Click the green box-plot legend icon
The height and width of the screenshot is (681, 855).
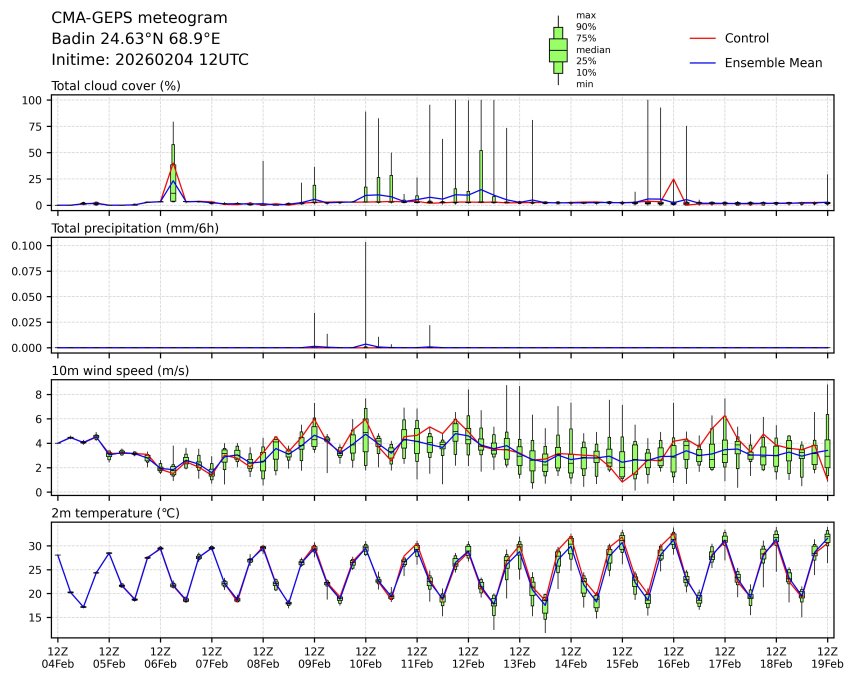point(558,49)
